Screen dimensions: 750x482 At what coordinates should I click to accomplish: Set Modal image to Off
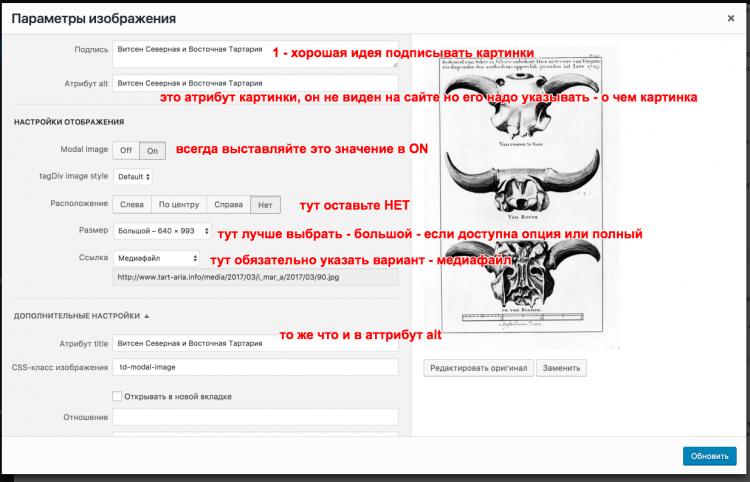[x=126, y=151]
